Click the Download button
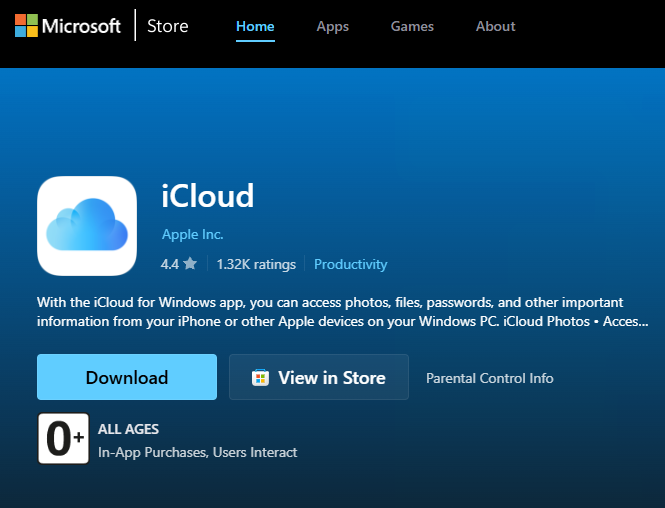Screen dimensions: 665x508 pos(127,377)
